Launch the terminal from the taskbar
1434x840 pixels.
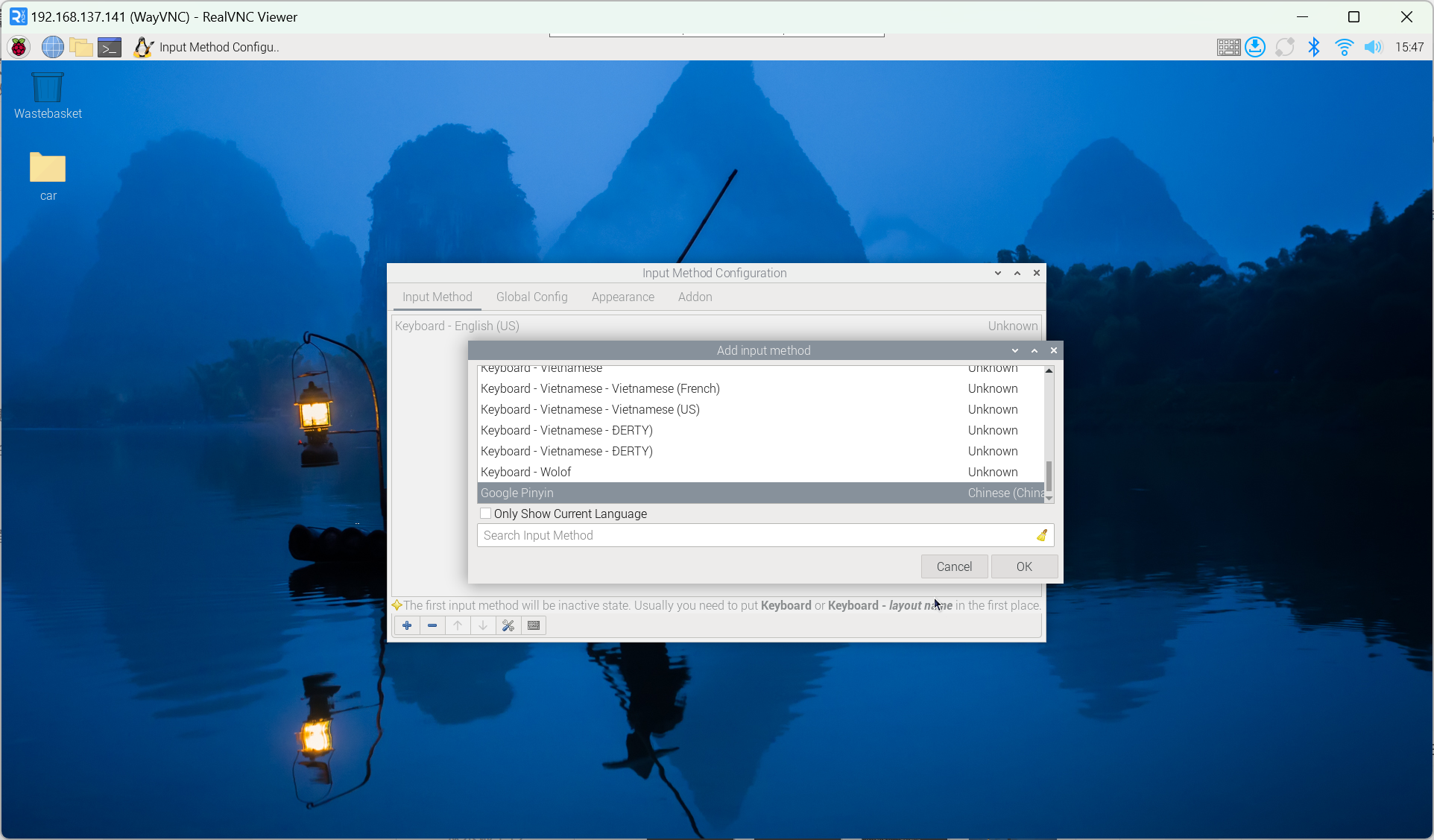pyautogui.click(x=110, y=47)
